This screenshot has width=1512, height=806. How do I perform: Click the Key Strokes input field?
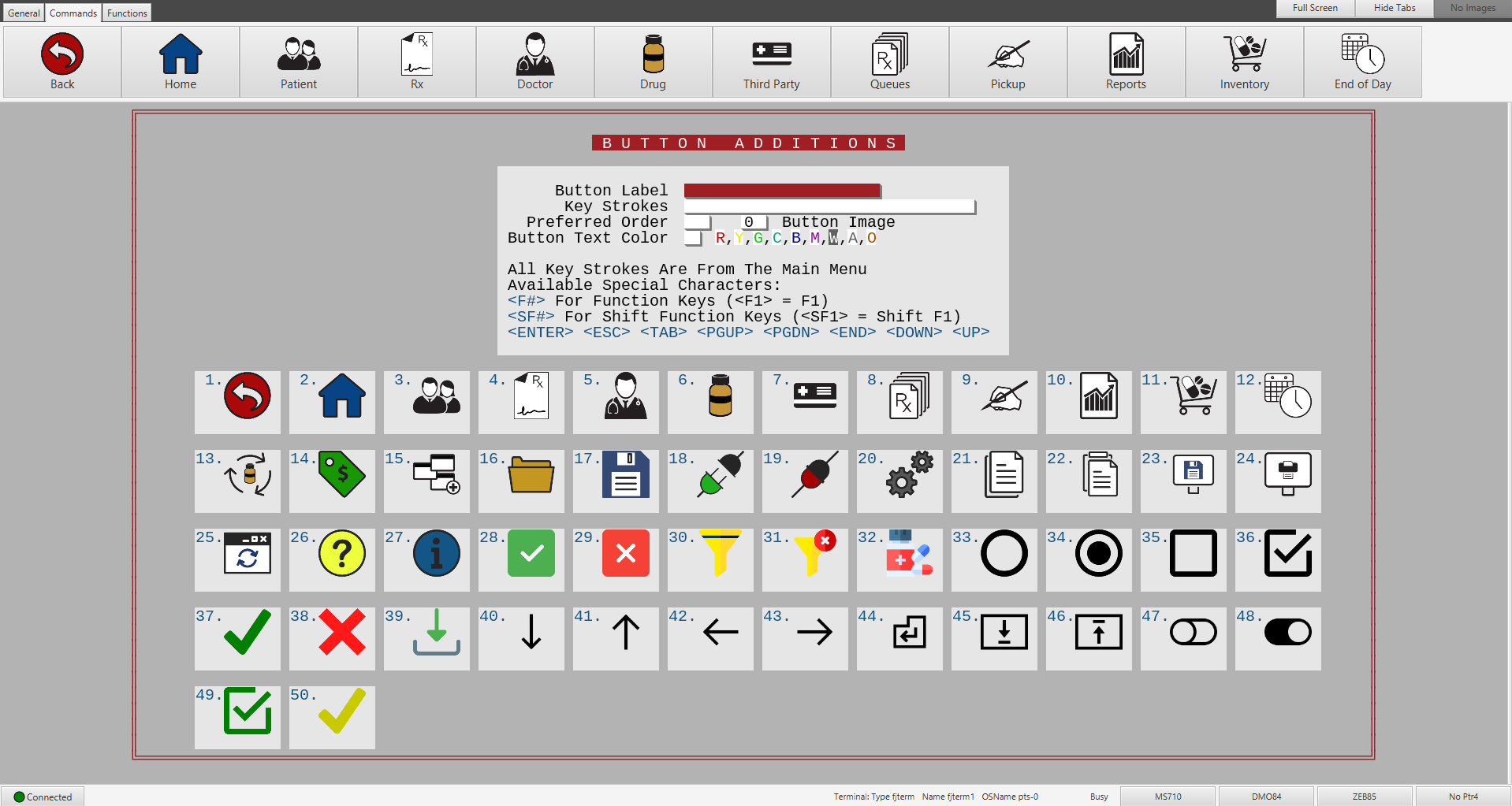[x=829, y=206]
